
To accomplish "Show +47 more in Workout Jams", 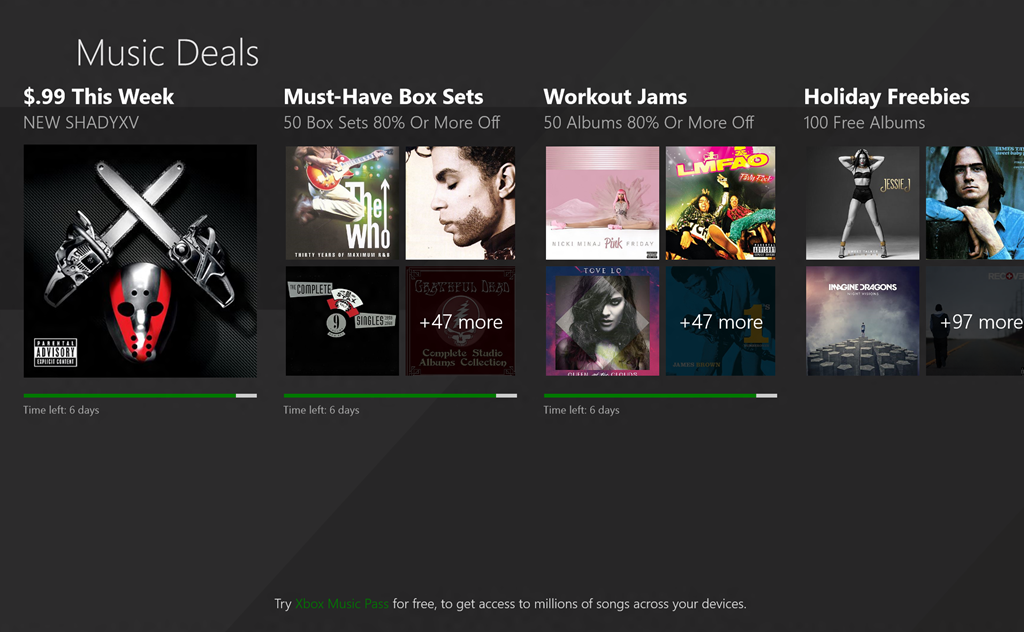I will [720, 321].
